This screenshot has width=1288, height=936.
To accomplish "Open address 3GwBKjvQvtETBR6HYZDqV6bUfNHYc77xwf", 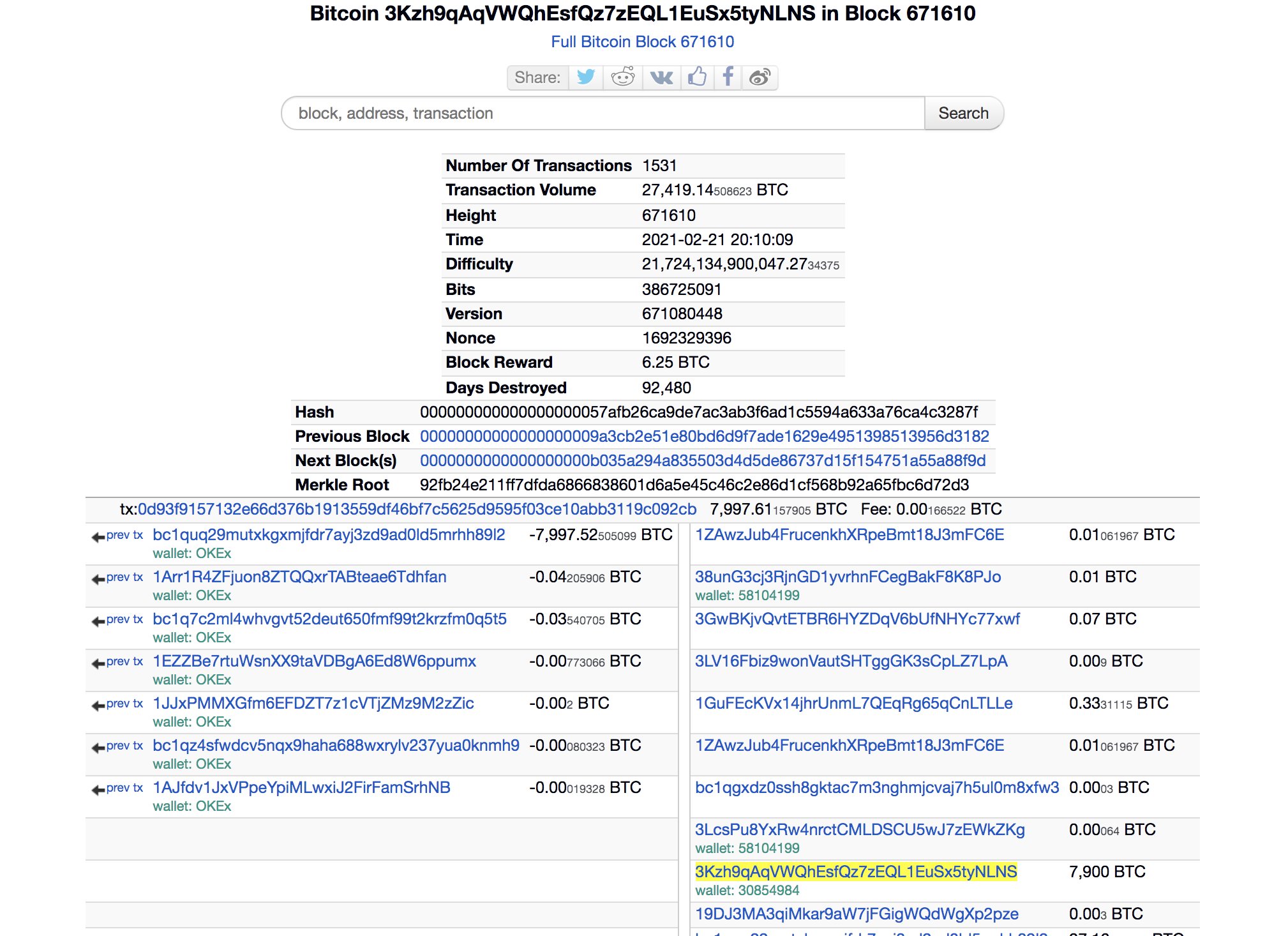I will [857, 619].
